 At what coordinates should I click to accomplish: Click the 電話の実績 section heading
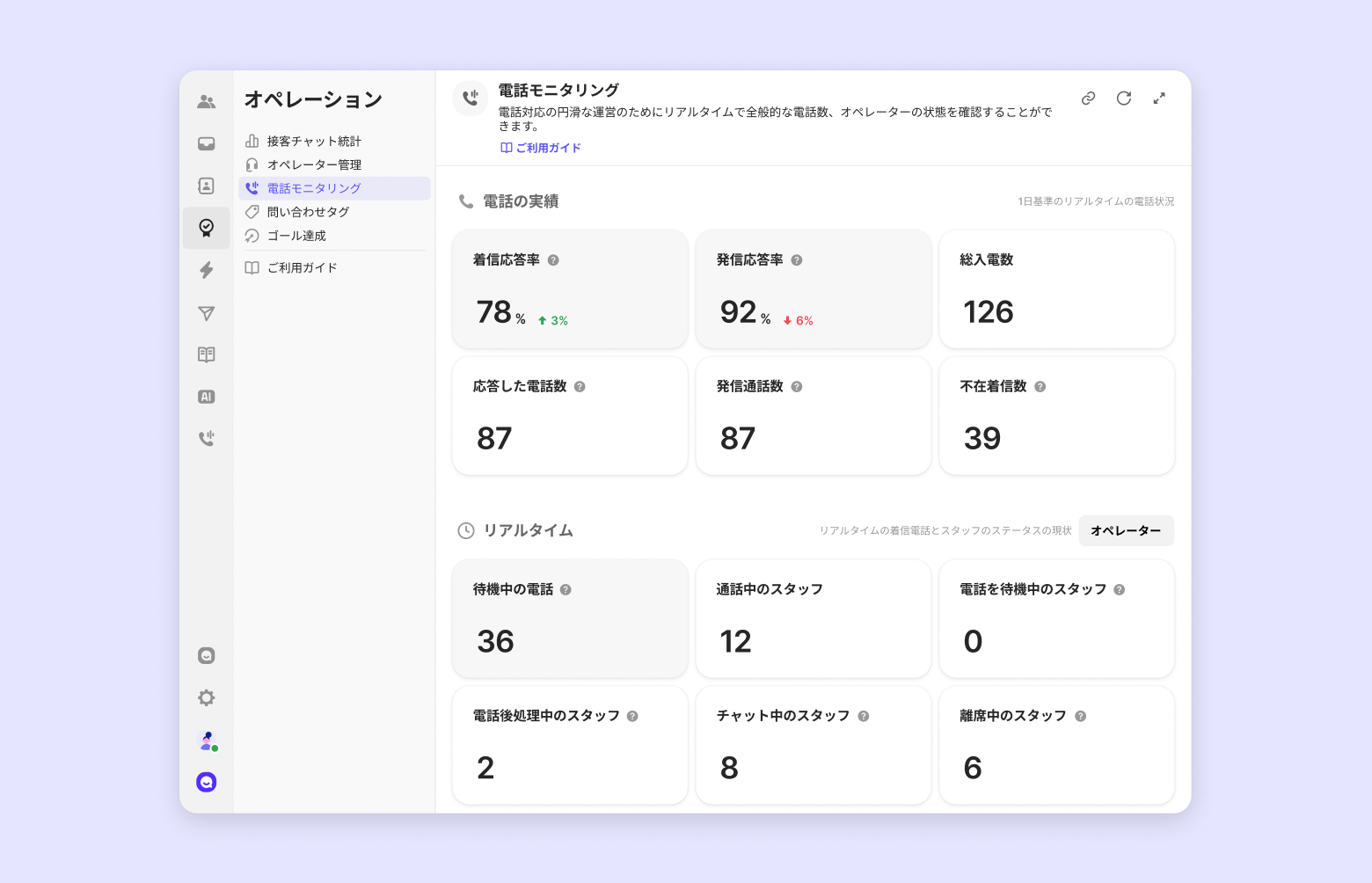pos(521,201)
